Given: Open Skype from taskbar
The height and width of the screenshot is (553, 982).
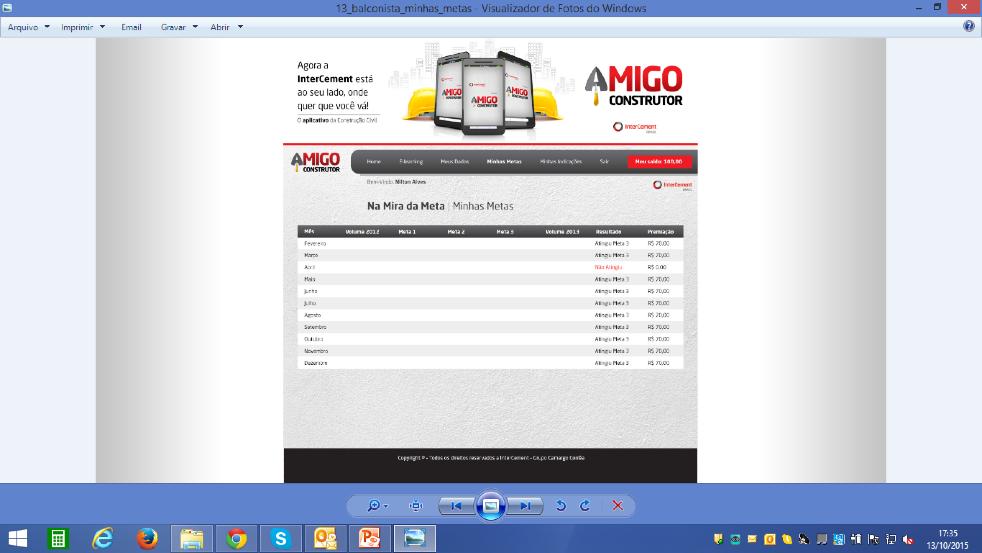Looking at the screenshot, I should 281,539.
